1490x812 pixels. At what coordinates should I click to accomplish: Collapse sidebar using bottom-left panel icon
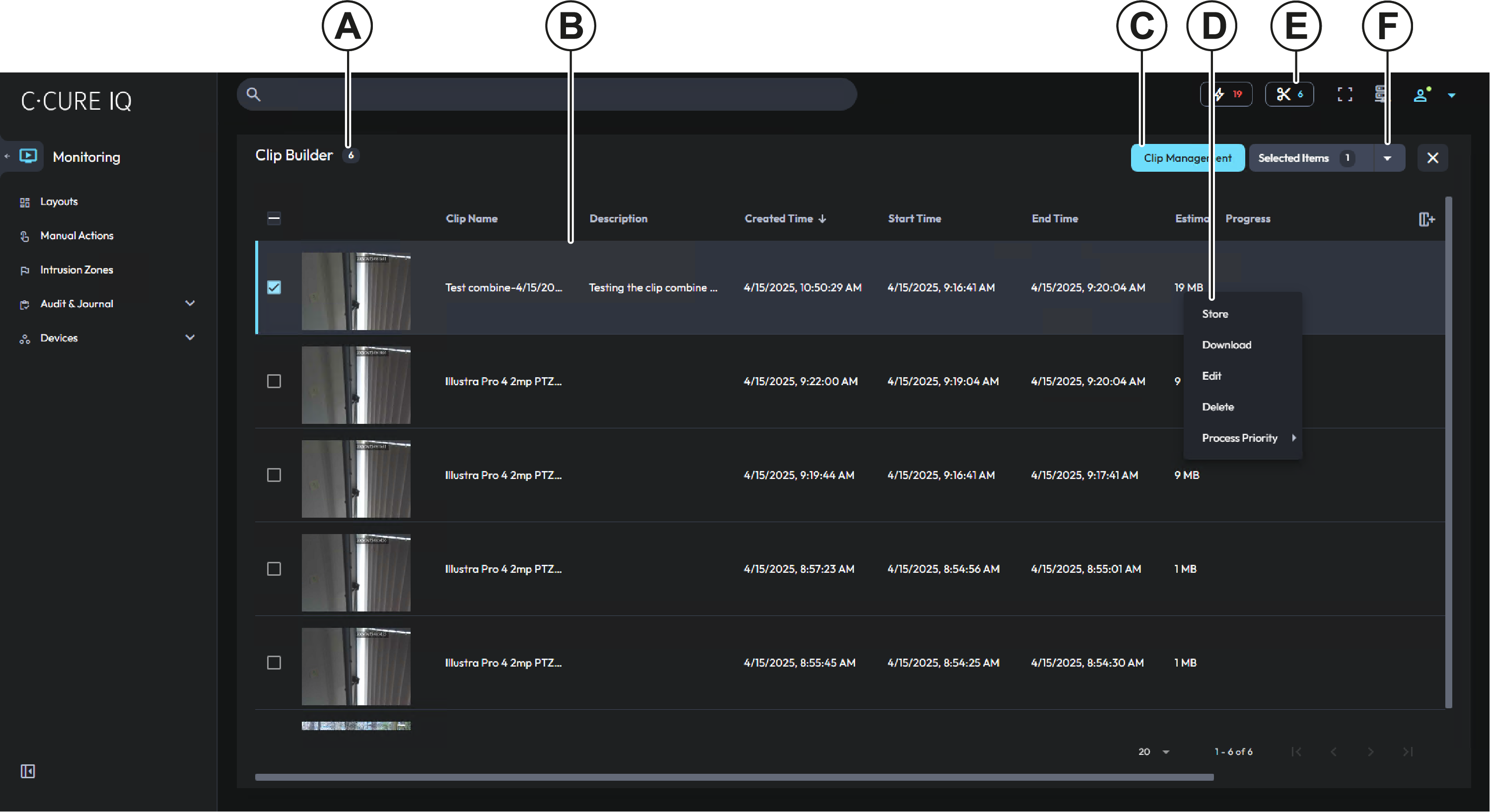coord(28,771)
